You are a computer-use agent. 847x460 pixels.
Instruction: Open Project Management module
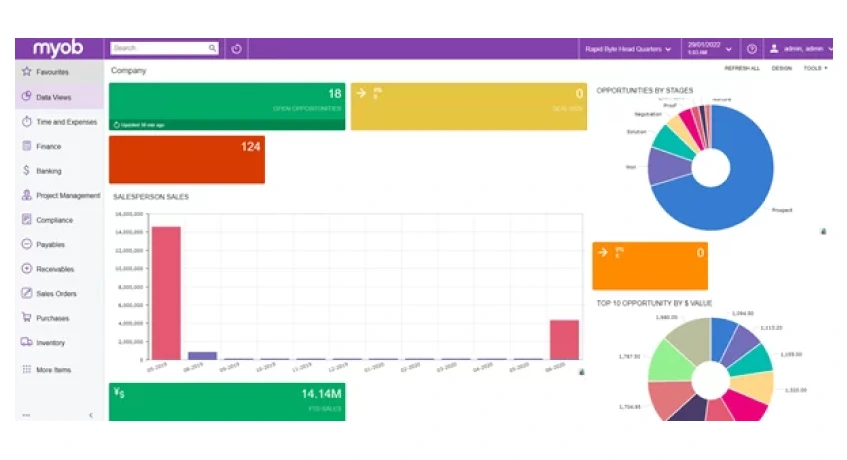click(59, 195)
